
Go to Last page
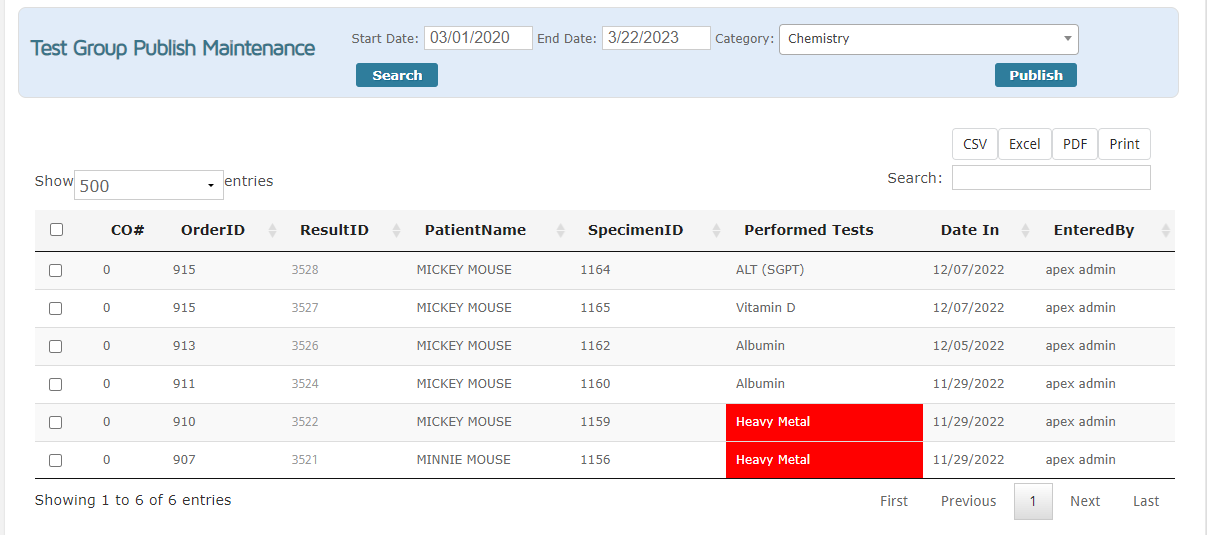point(1146,501)
